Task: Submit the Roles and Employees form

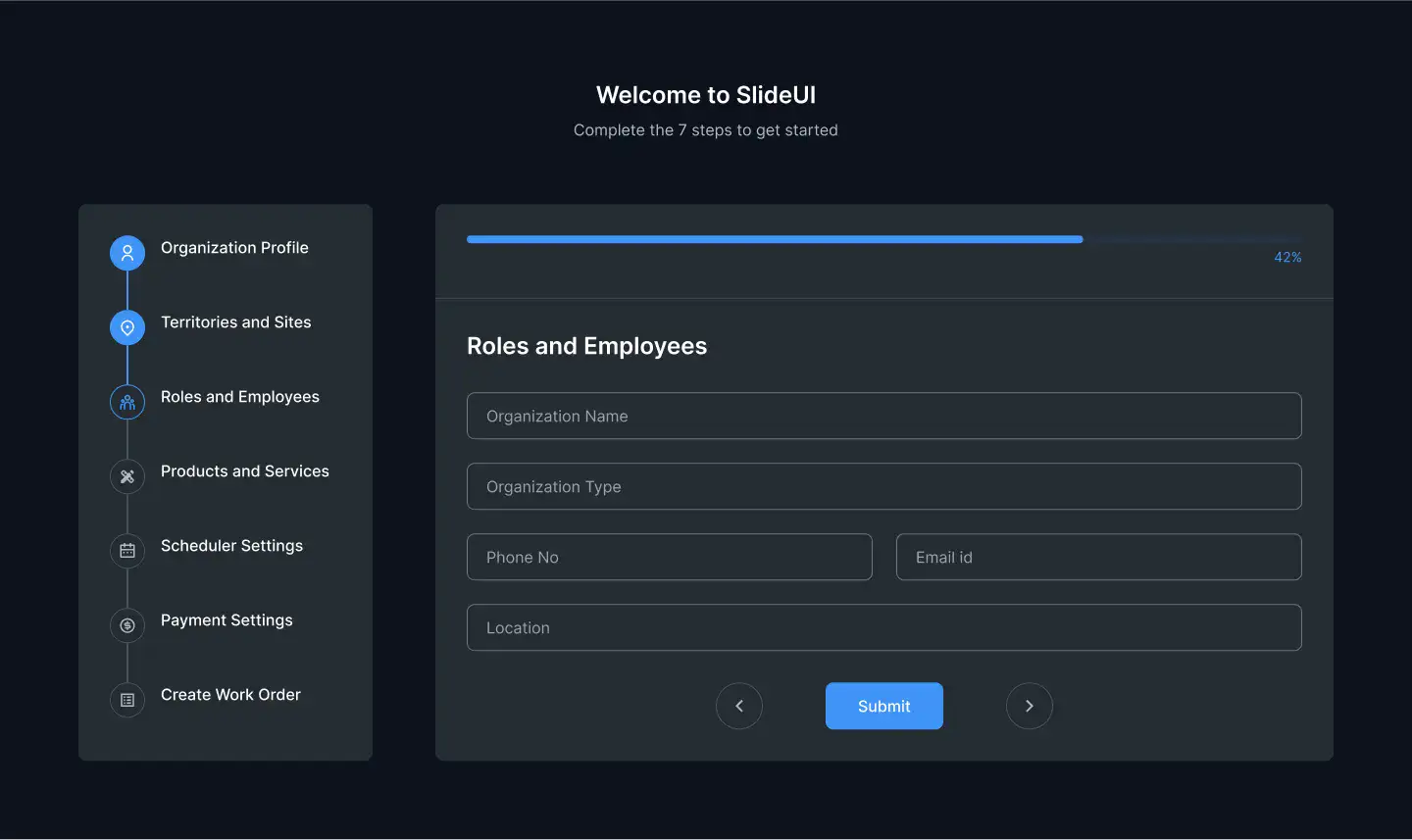Action: pyautogui.click(x=884, y=706)
